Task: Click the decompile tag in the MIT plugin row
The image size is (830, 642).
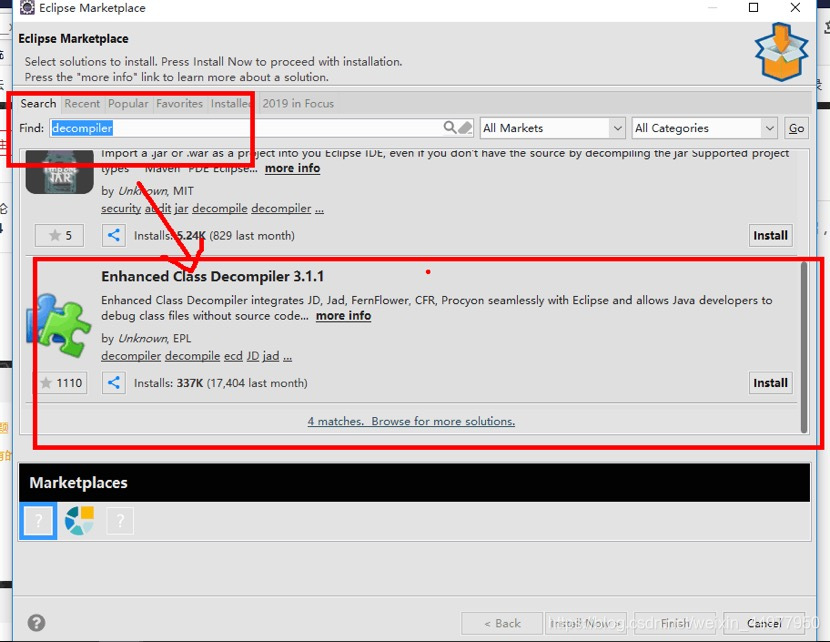Action: click(220, 209)
